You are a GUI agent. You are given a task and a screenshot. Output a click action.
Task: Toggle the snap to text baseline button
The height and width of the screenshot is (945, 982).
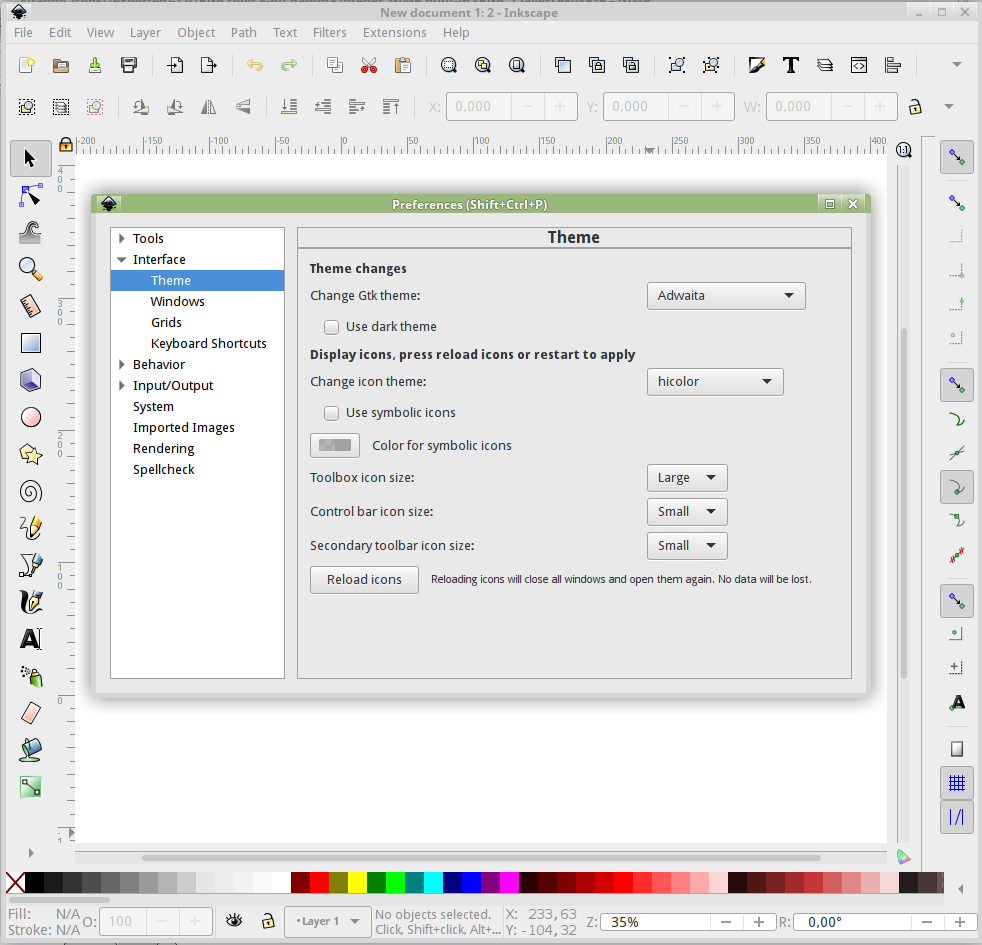[x=956, y=703]
